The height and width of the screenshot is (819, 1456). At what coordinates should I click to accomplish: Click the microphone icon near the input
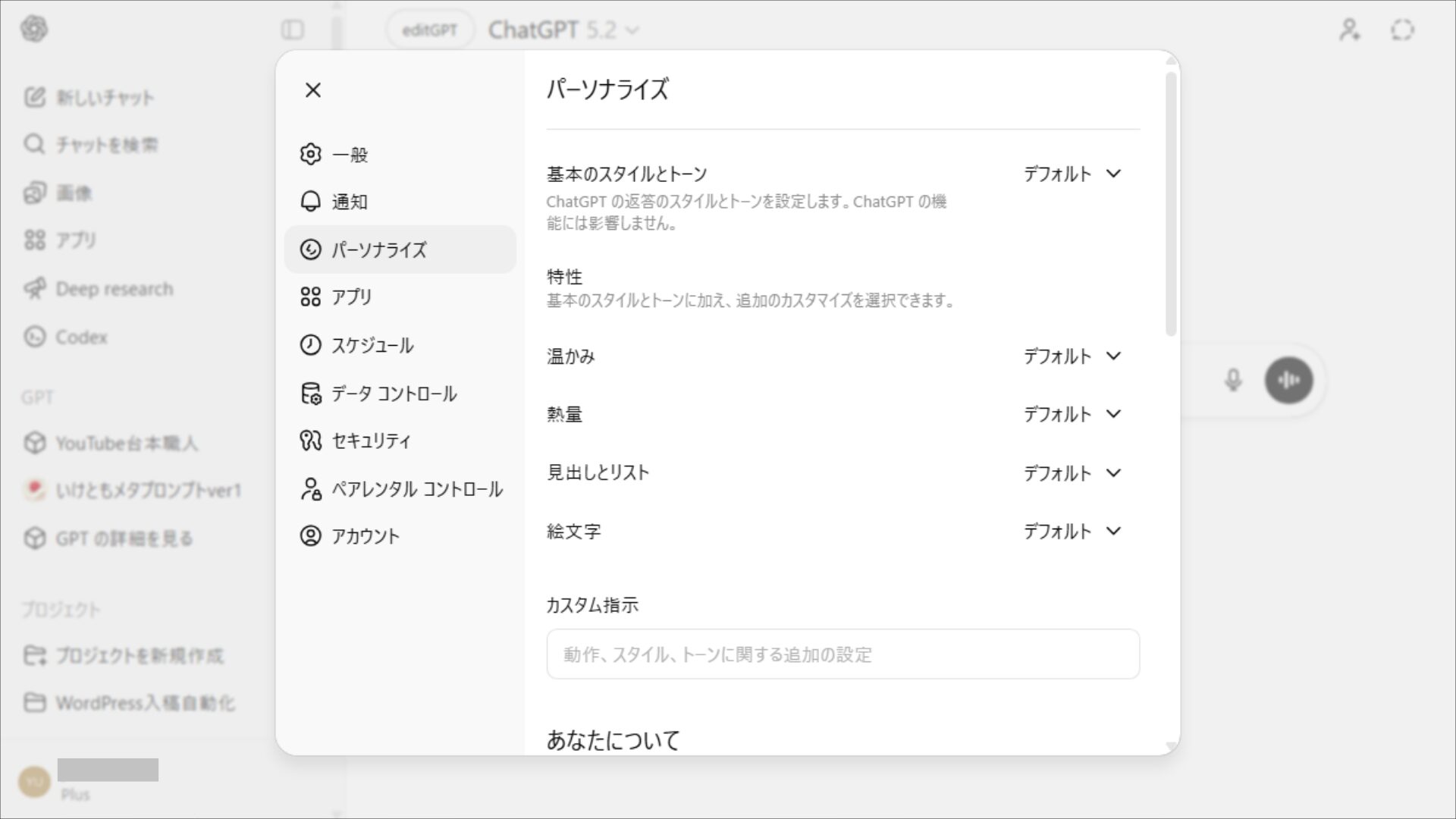pyautogui.click(x=1234, y=381)
